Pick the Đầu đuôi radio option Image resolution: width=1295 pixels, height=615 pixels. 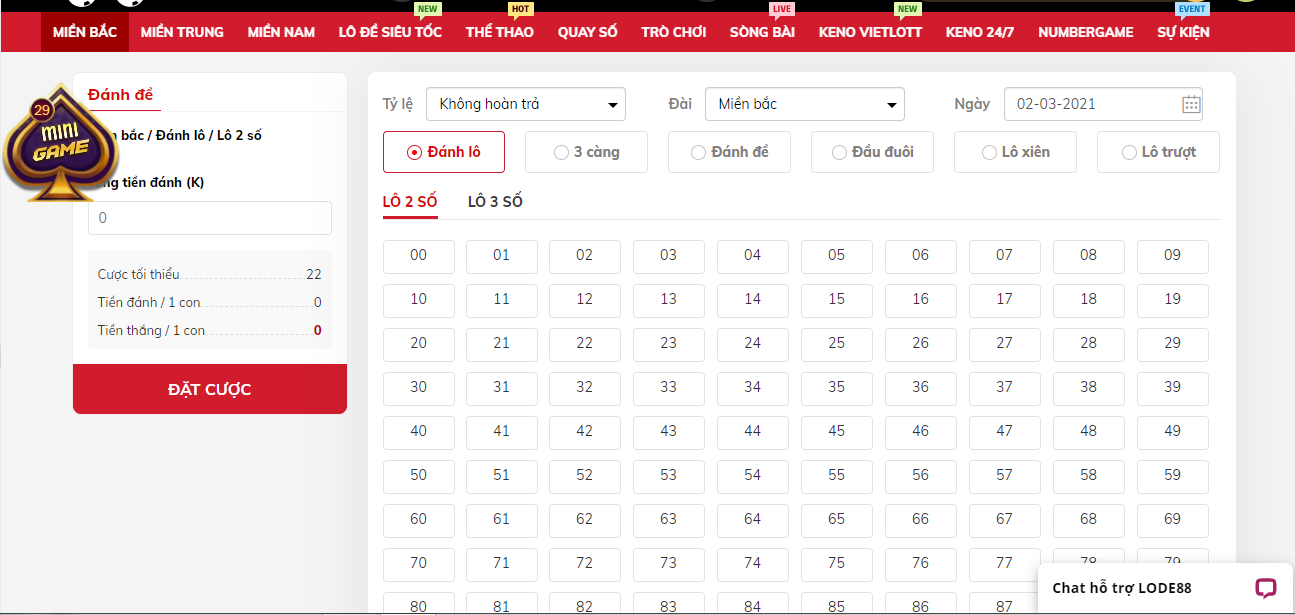[x=872, y=152]
